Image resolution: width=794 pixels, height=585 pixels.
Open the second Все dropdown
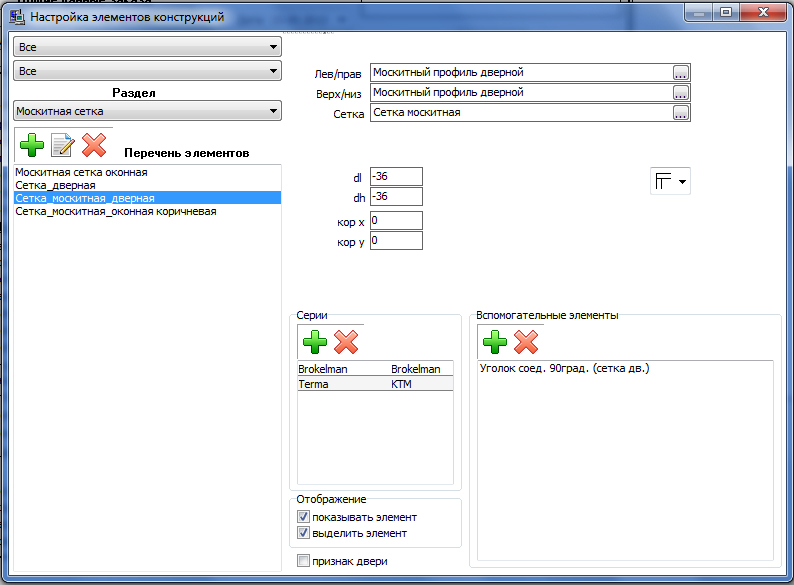click(x=147, y=71)
